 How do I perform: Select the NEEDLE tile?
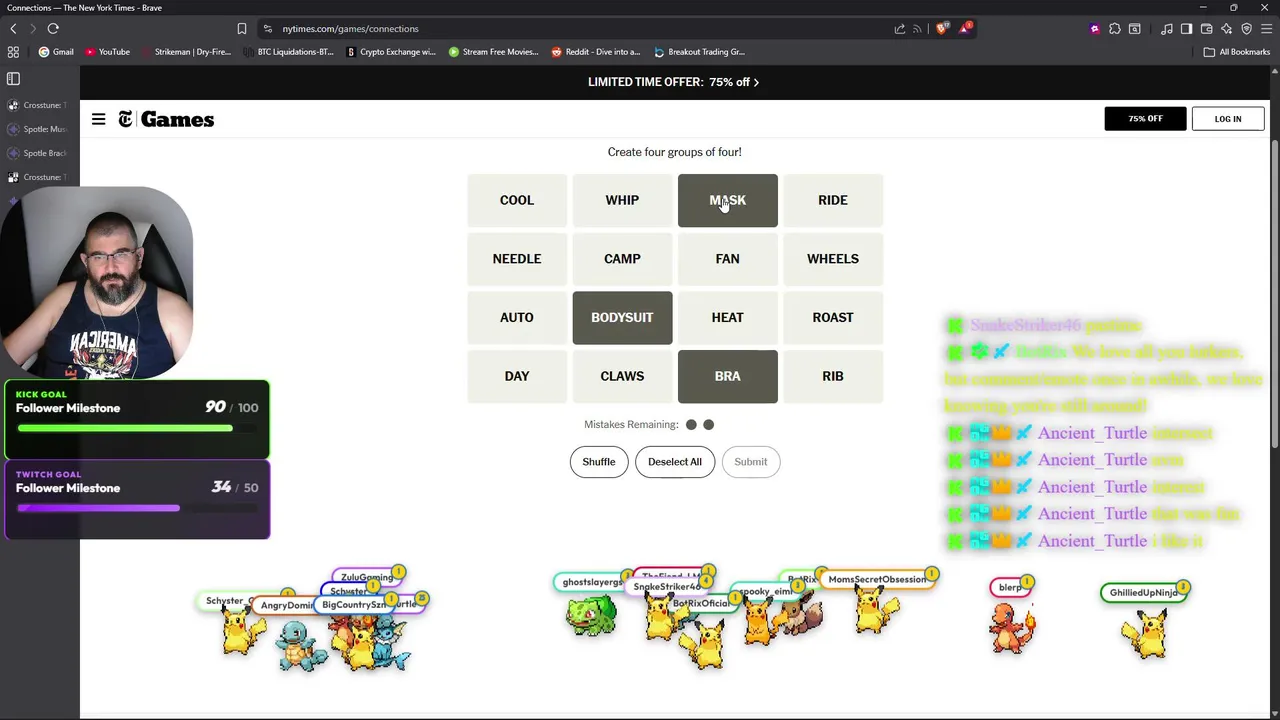pyautogui.click(x=517, y=259)
